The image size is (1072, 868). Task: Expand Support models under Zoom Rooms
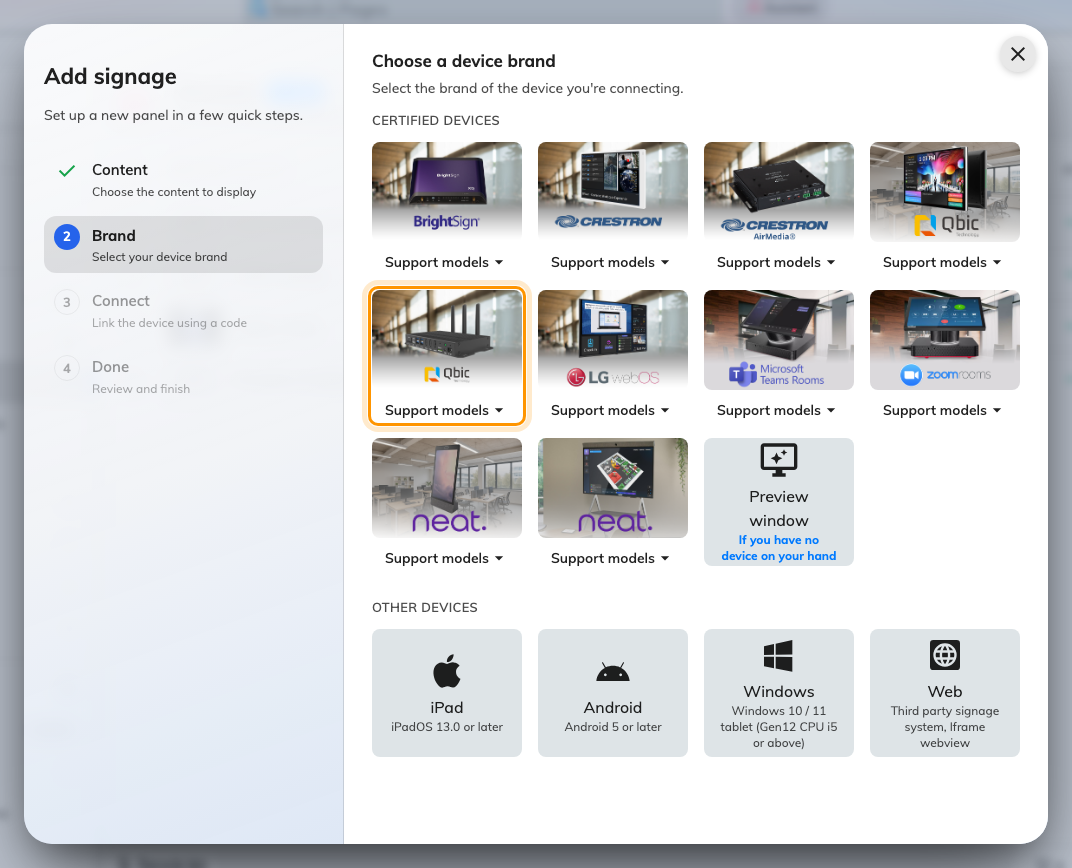(943, 410)
